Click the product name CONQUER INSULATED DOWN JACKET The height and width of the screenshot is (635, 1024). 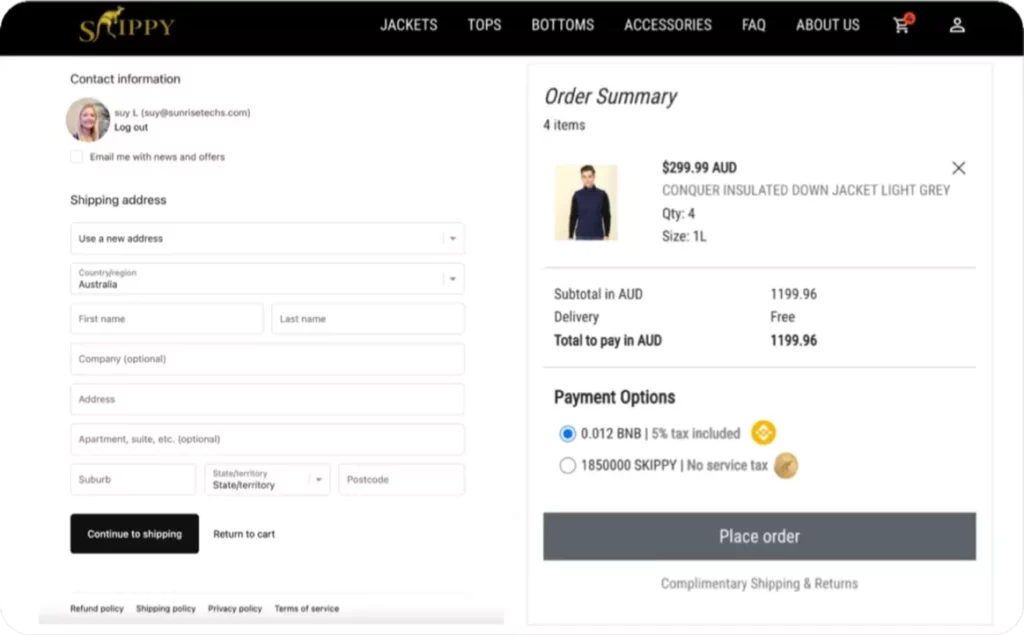[x=806, y=190]
